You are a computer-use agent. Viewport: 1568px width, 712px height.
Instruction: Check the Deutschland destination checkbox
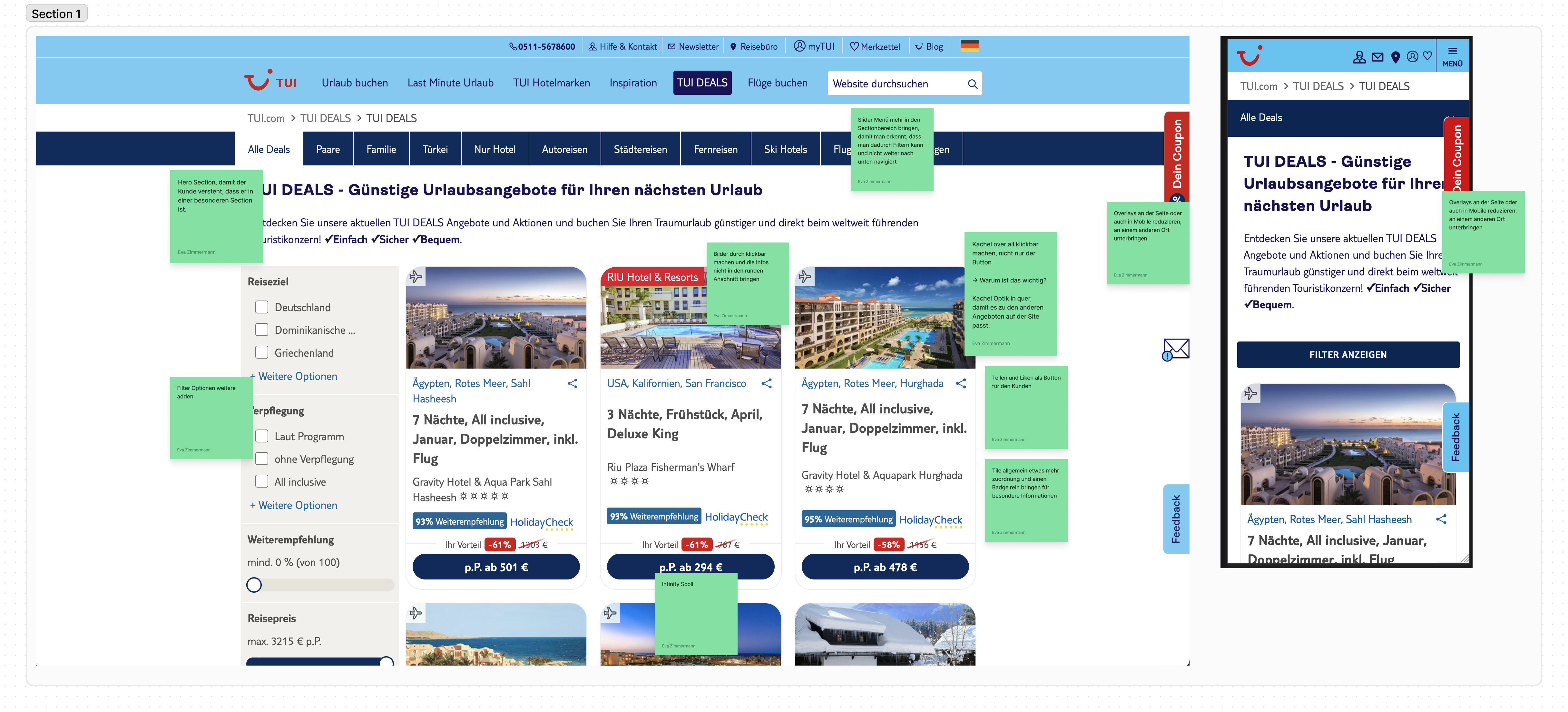262,307
